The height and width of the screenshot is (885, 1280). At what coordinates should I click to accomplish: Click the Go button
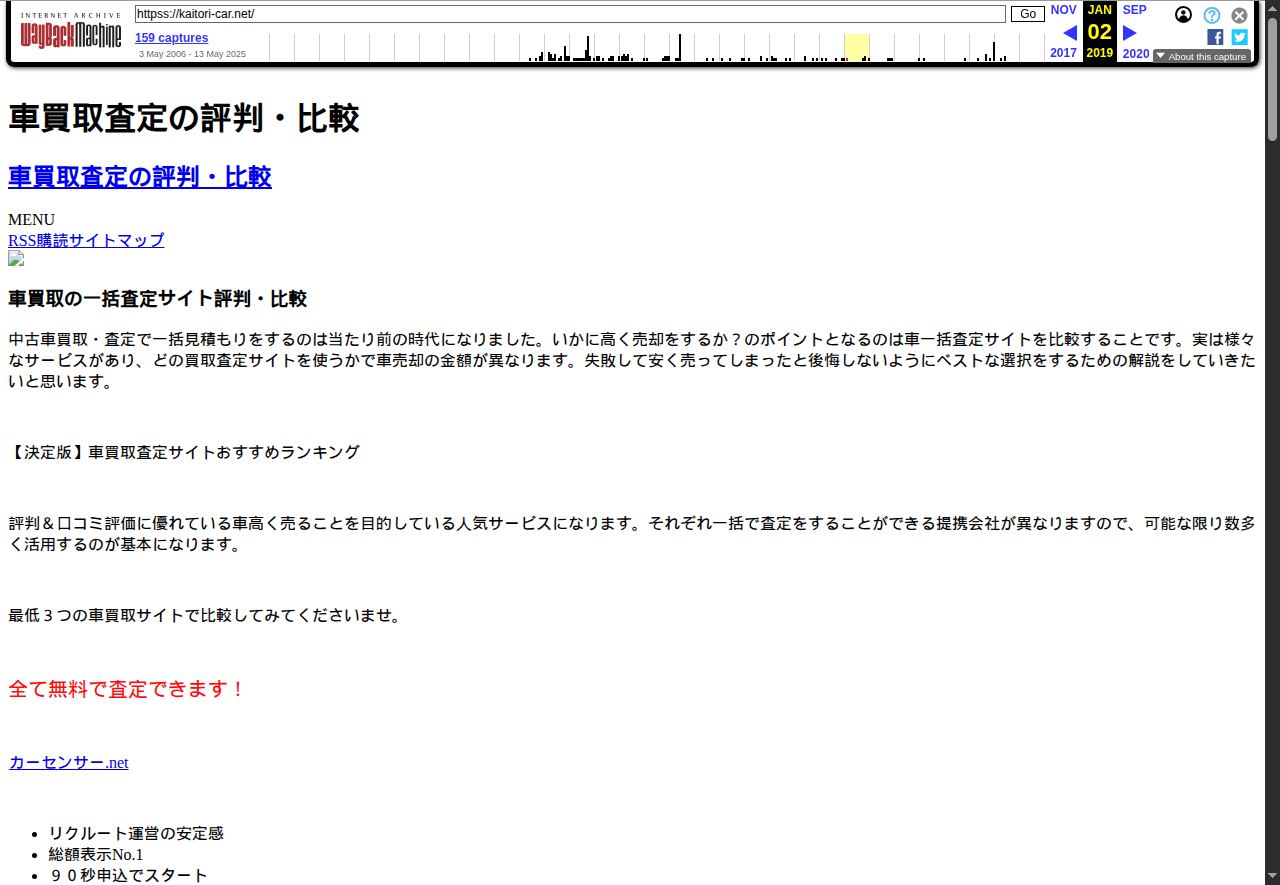(1027, 14)
